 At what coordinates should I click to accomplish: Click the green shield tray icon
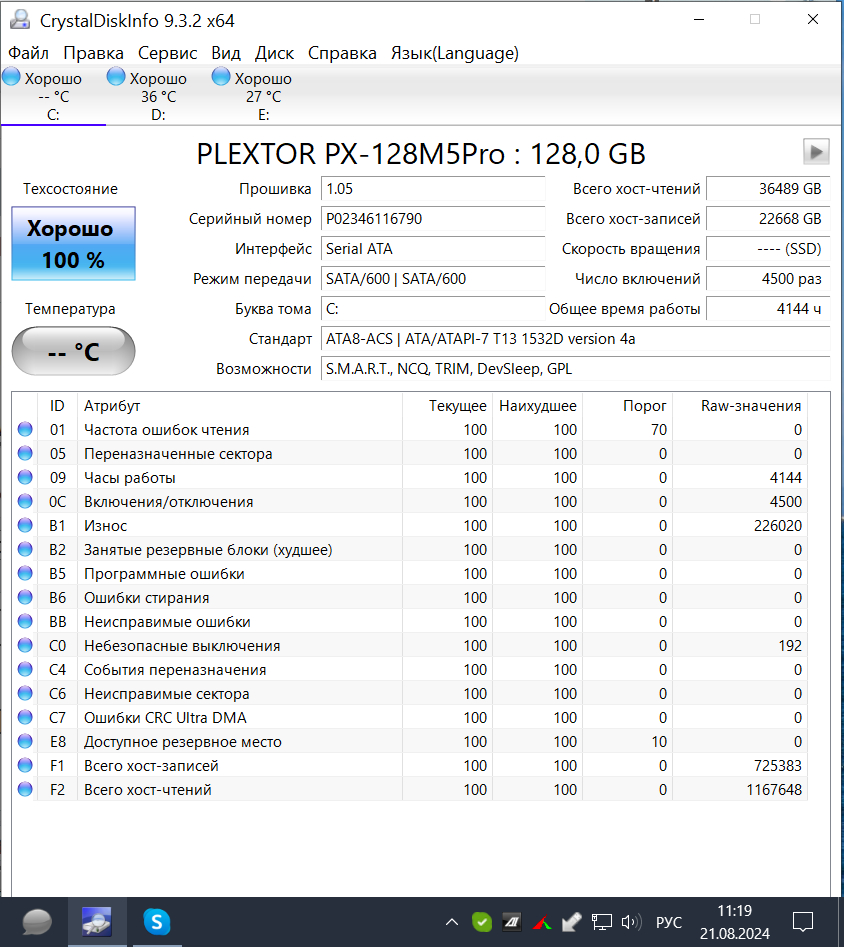point(482,922)
